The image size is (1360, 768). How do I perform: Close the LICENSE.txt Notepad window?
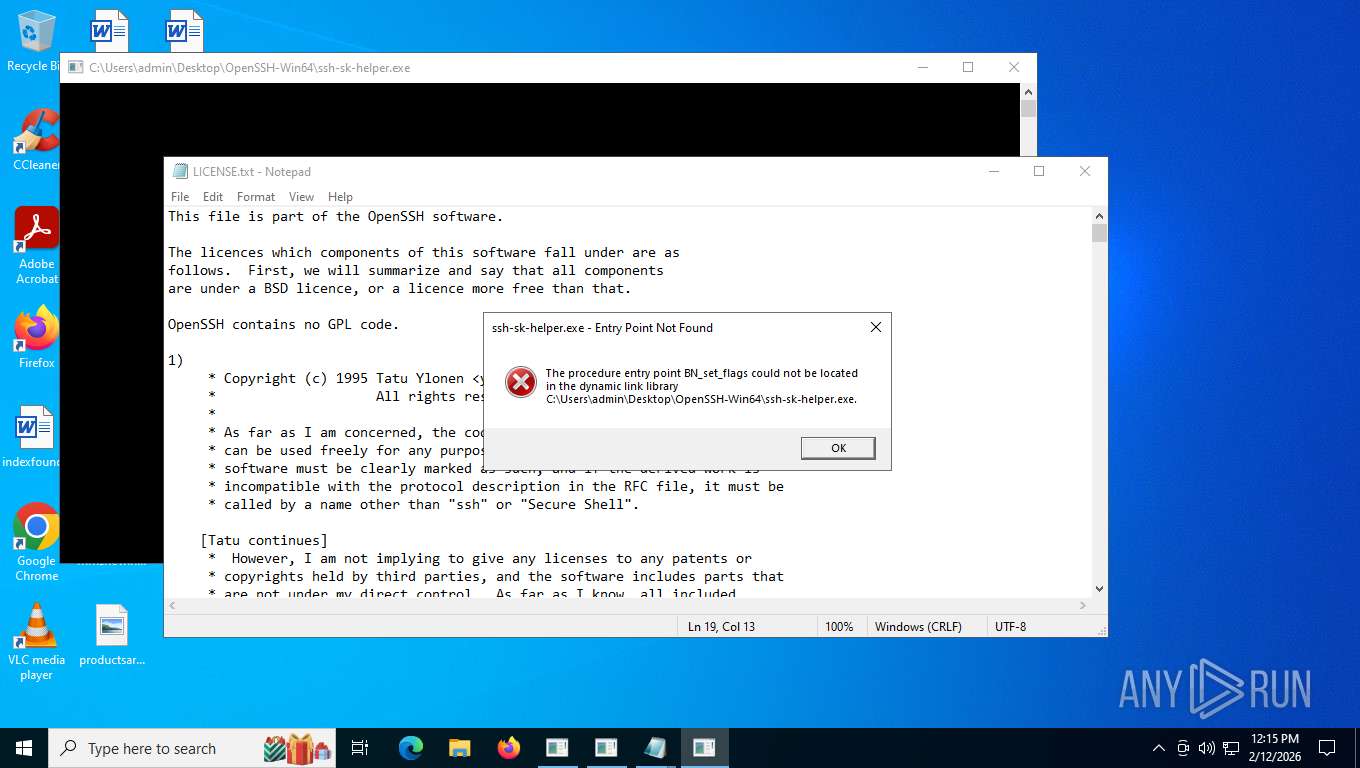pyautogui.click(x=1085, y=171)
